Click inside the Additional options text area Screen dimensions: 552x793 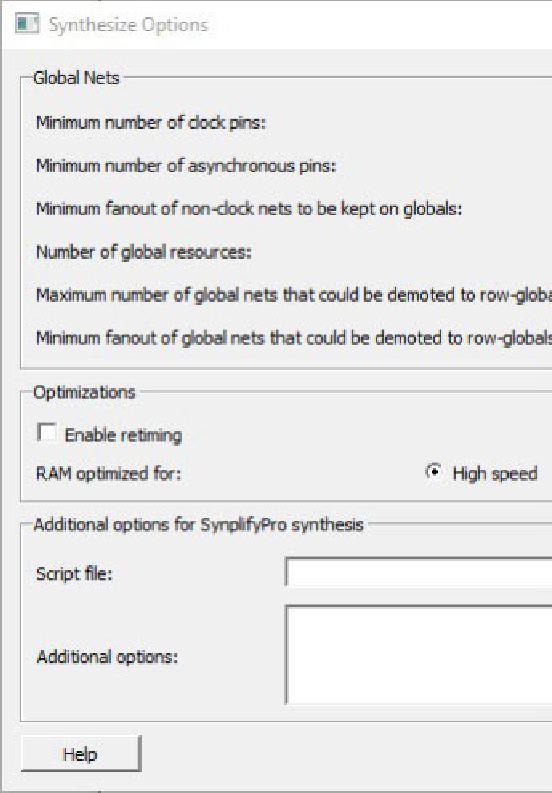pos(419,654)
